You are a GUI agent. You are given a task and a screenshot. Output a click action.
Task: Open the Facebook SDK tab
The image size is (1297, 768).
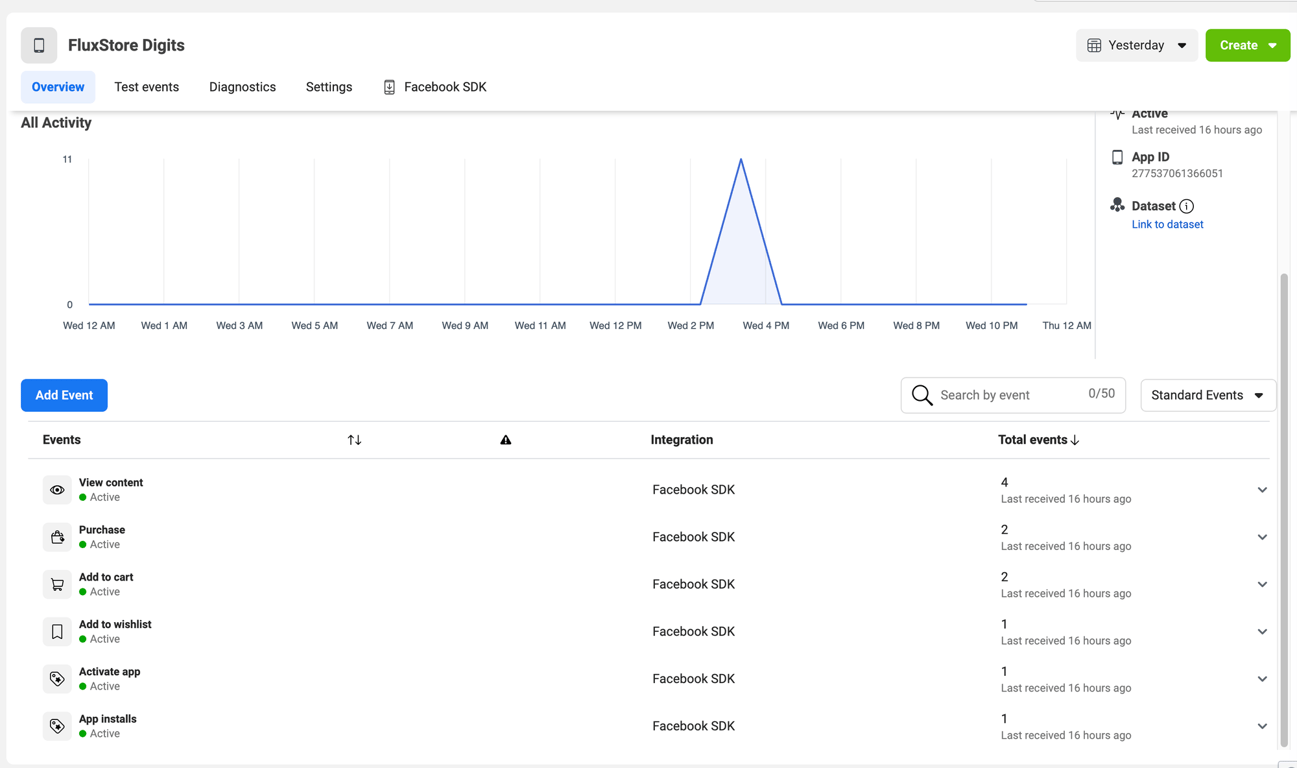coord(435,87)
